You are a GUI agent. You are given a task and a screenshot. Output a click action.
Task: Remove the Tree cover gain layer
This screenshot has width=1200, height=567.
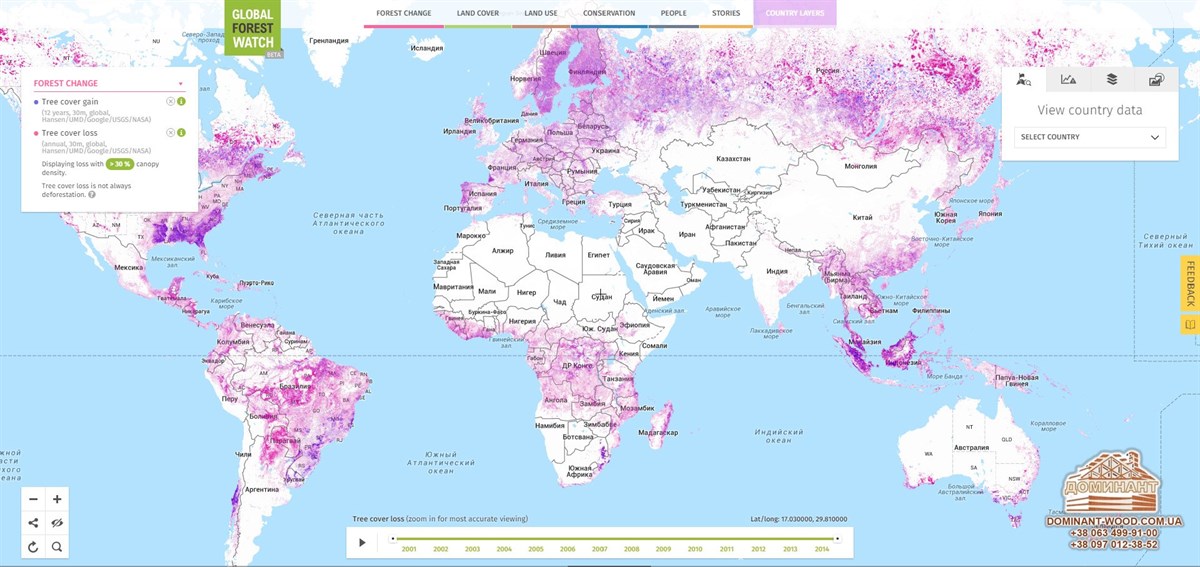171,102
